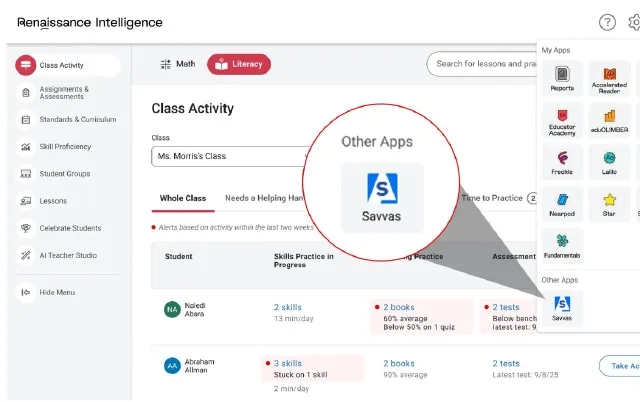Open the Reports app
The image size is (640, 402).
click(562, 79)
